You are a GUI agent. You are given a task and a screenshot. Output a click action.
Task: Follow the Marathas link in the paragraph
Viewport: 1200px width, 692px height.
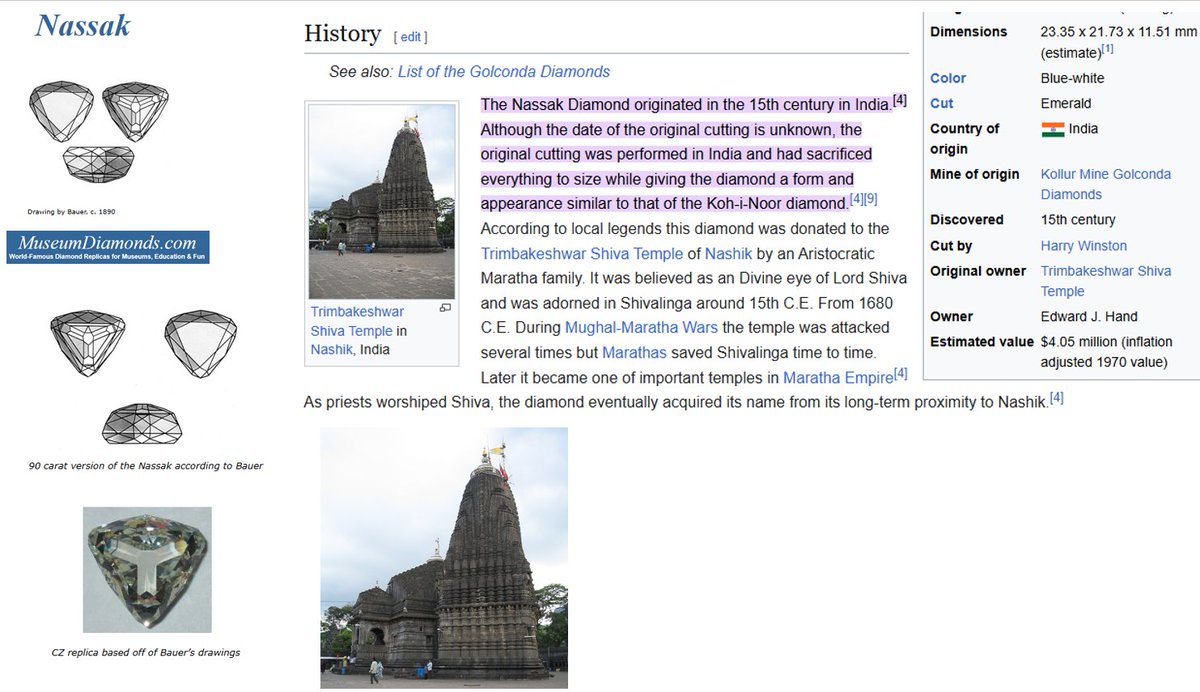pos(634,352)
